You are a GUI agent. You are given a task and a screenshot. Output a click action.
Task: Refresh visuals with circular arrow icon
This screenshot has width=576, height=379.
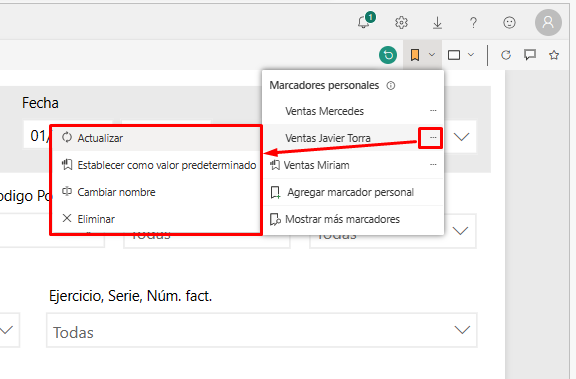coord(506,55)
